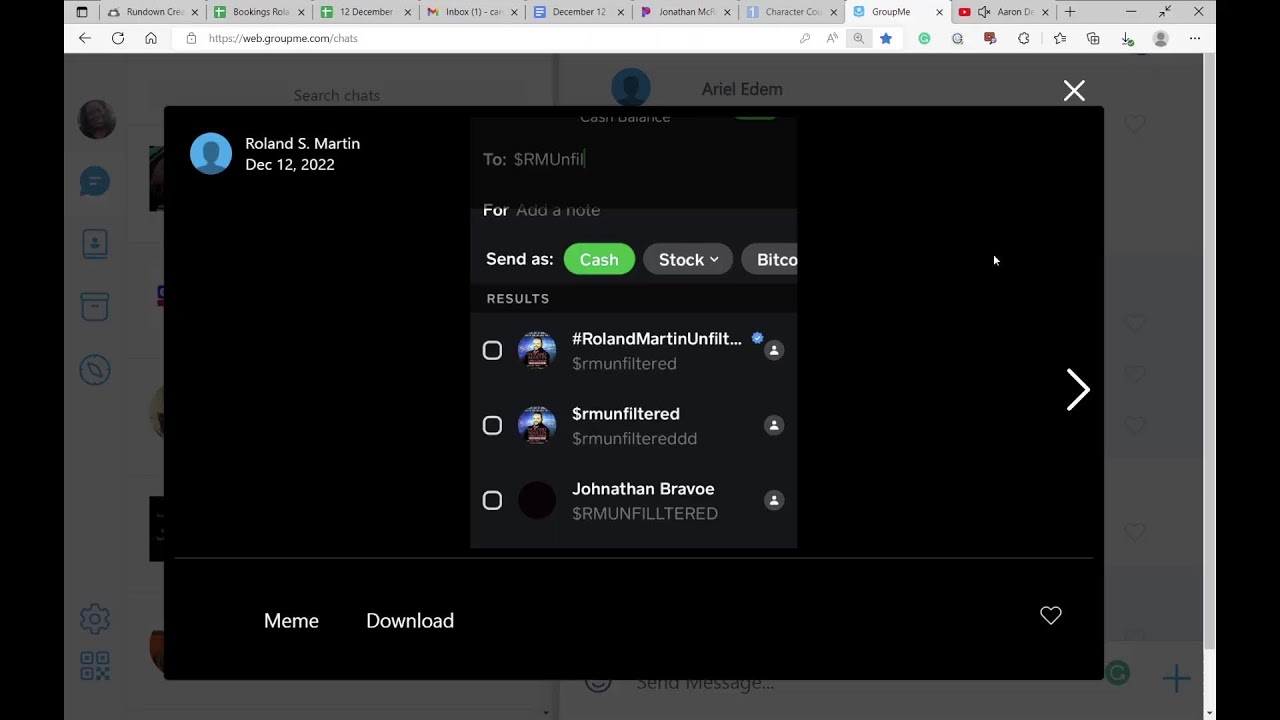This screenshot has width=1280, height=720.
Task: Go back with the browser back arrow
Action: (85, 38)
